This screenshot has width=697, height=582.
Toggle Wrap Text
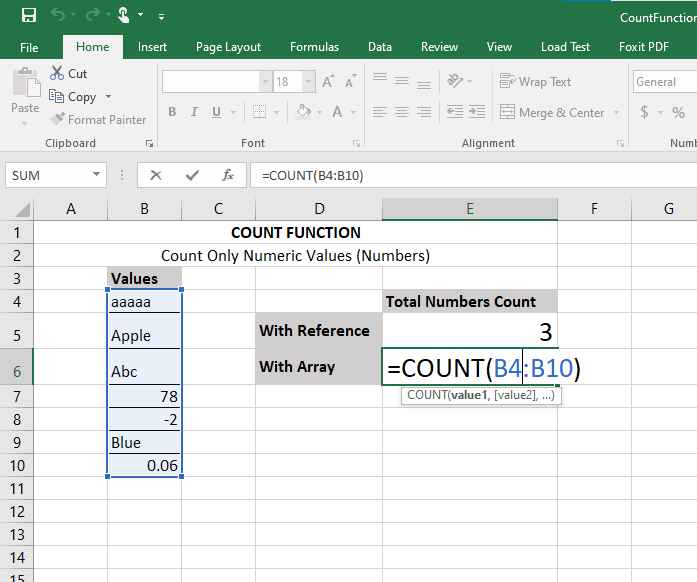click(x=535, y=82)
